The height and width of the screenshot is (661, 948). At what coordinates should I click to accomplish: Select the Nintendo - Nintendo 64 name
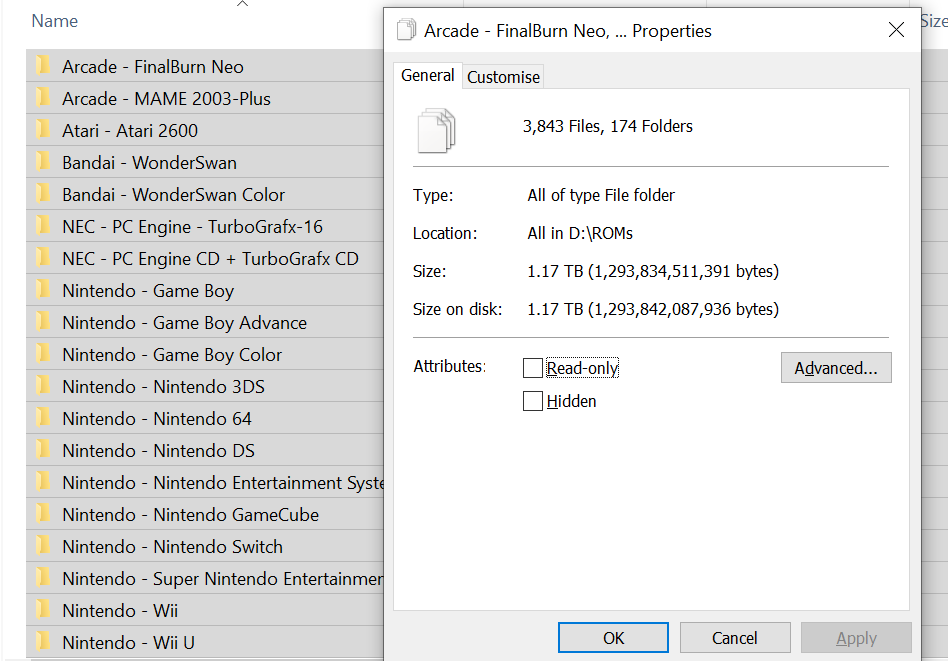pos(157,419)
